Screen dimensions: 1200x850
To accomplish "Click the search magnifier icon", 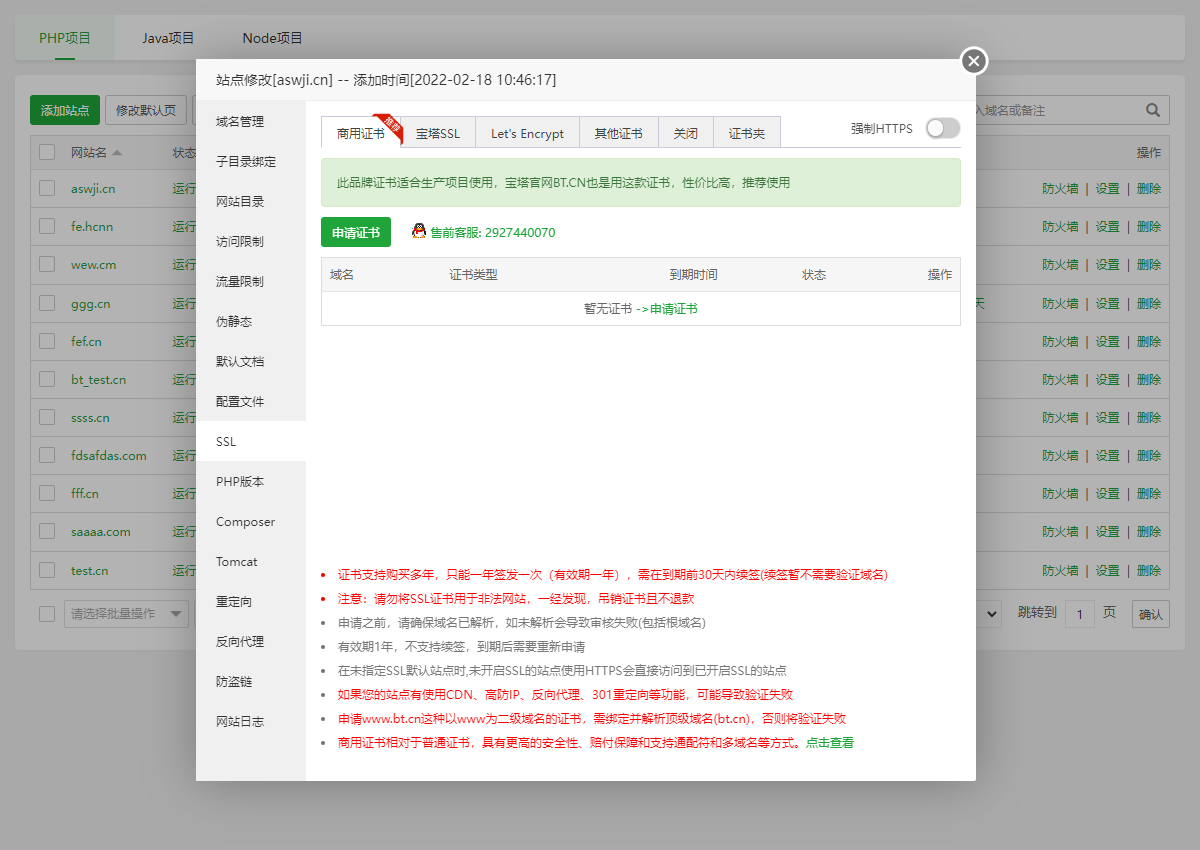I will coord(1152,110).
